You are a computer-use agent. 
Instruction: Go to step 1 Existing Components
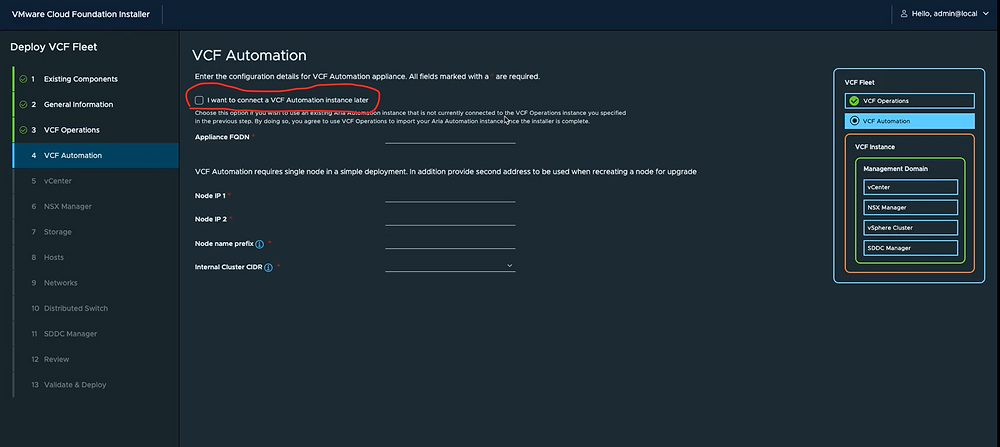(x=95, y=79)
